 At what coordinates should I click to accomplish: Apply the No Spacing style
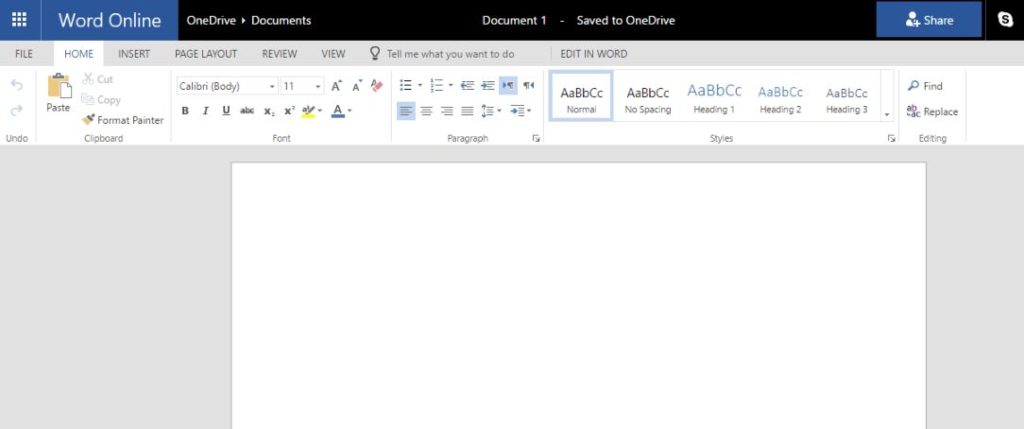648,96
